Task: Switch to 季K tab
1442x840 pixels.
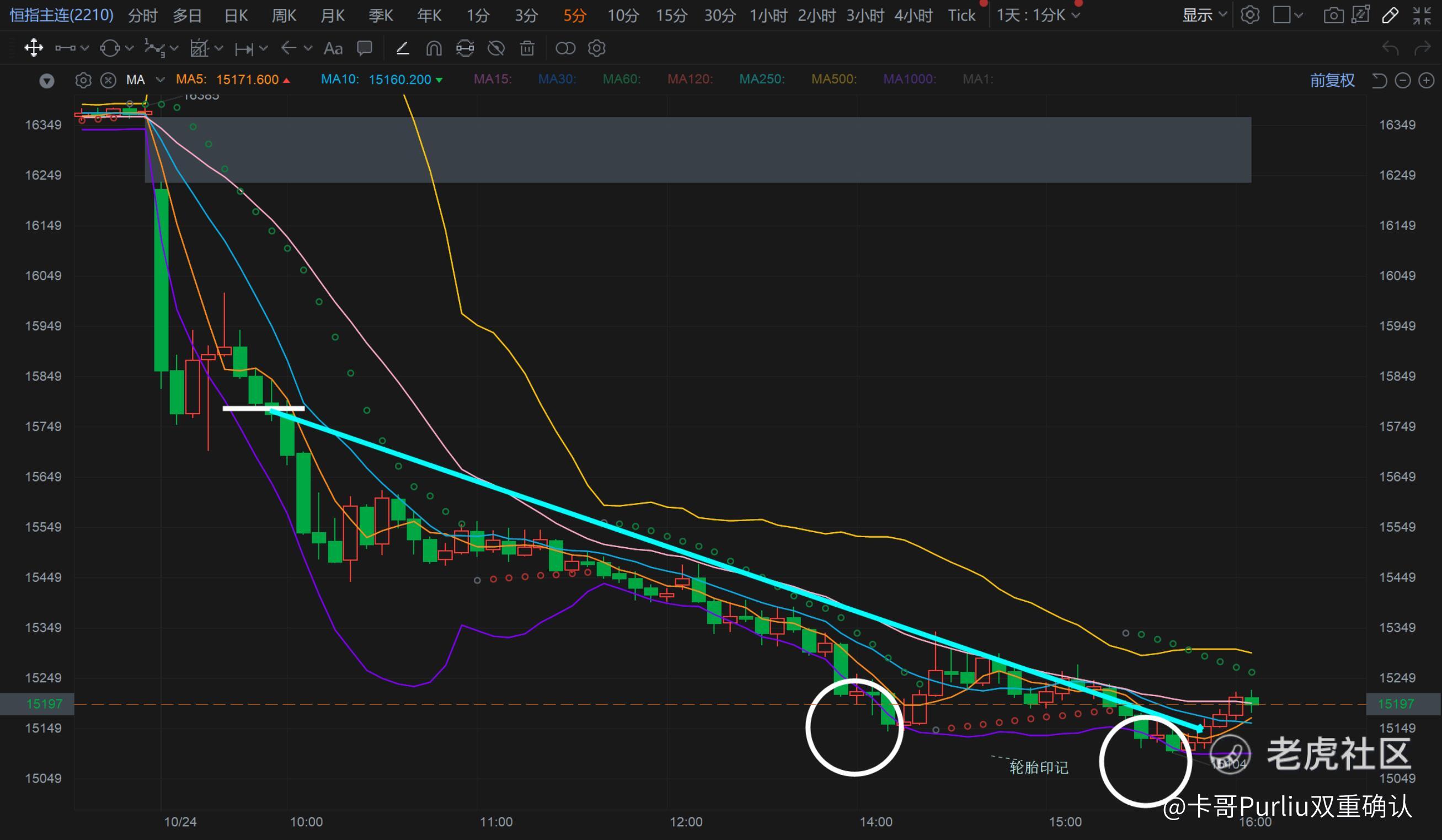Action: (381, 15)
